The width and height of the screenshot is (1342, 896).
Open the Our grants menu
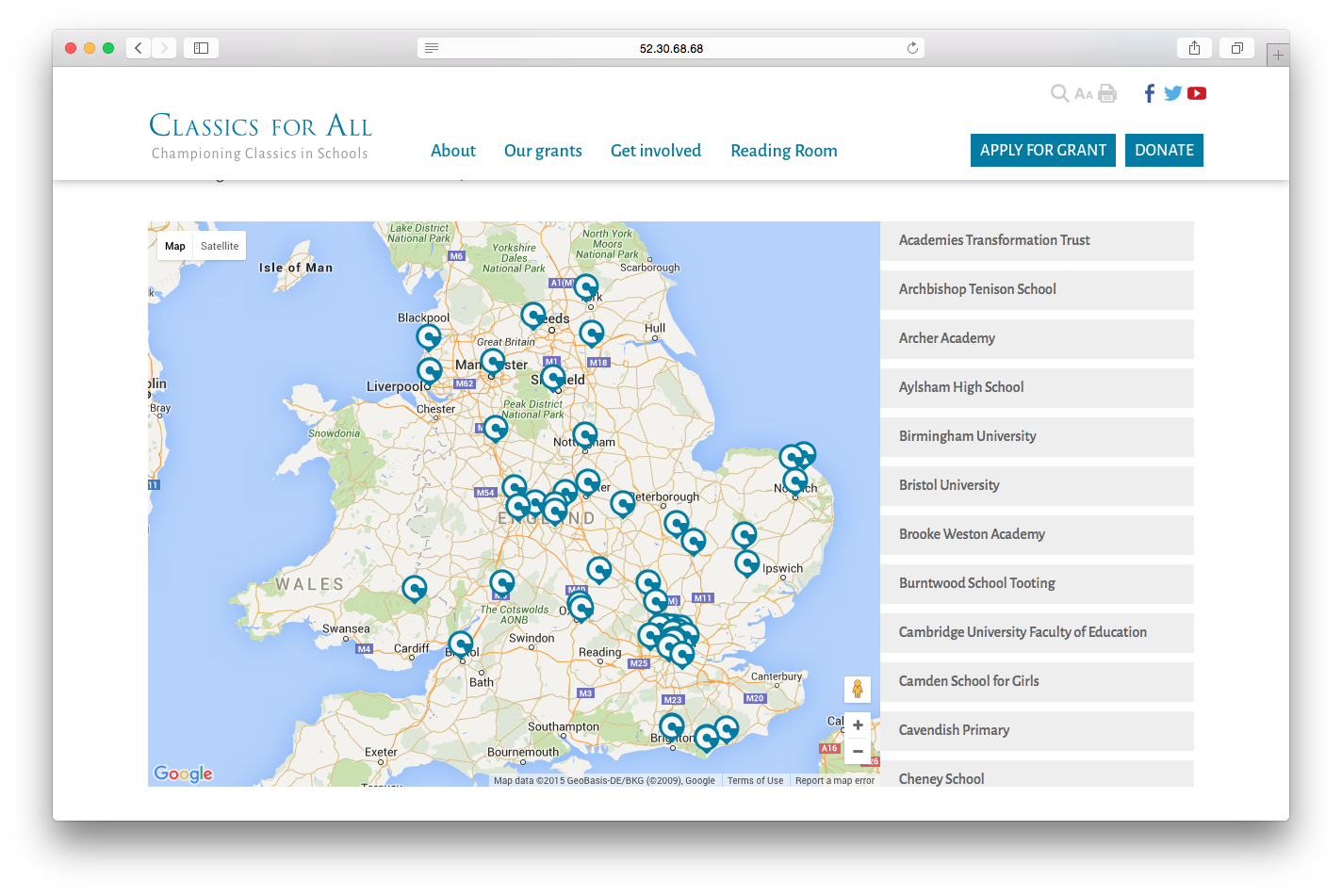[543, 151]
